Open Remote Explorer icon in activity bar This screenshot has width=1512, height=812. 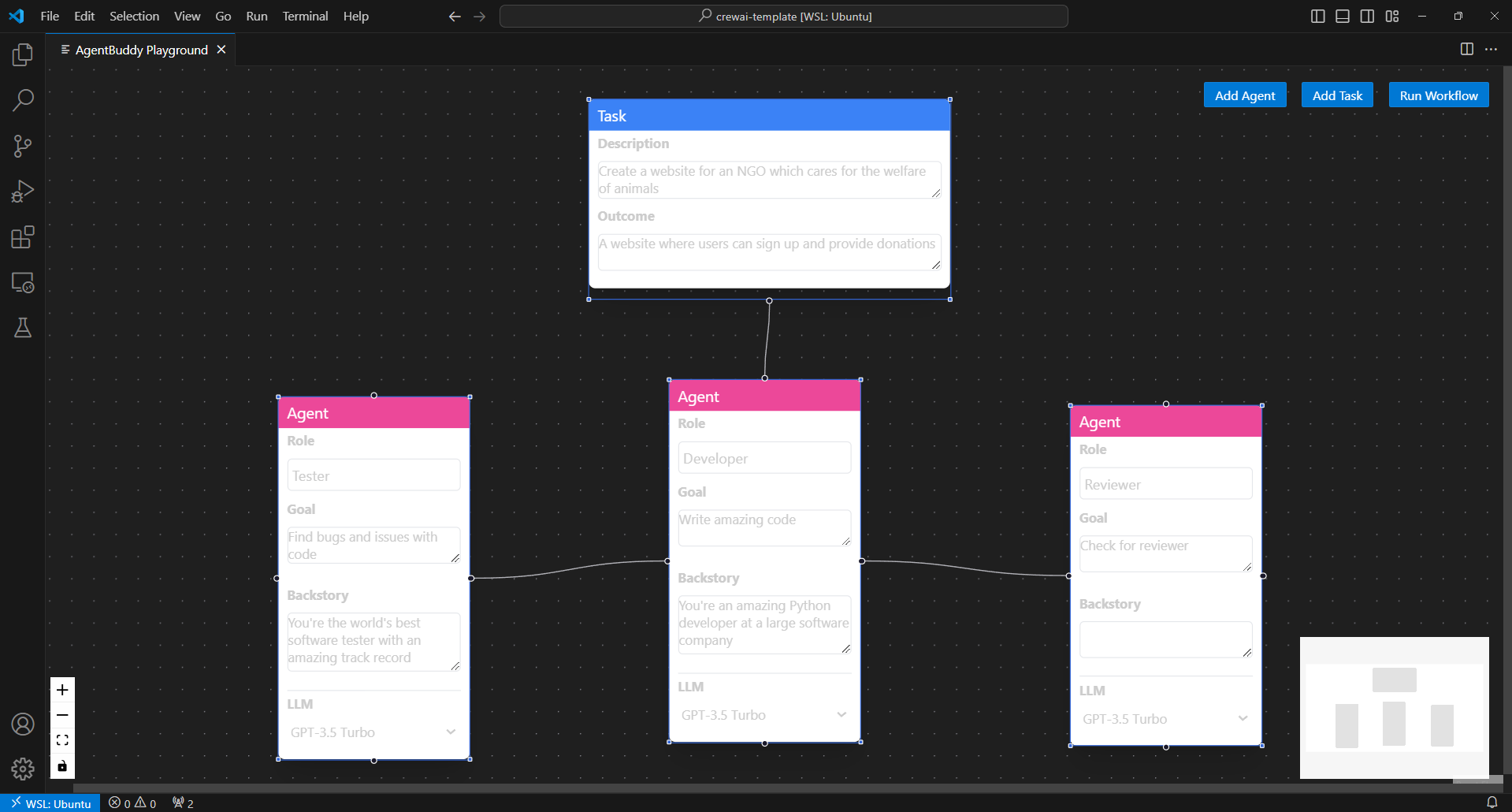click(x=23, y=282)
